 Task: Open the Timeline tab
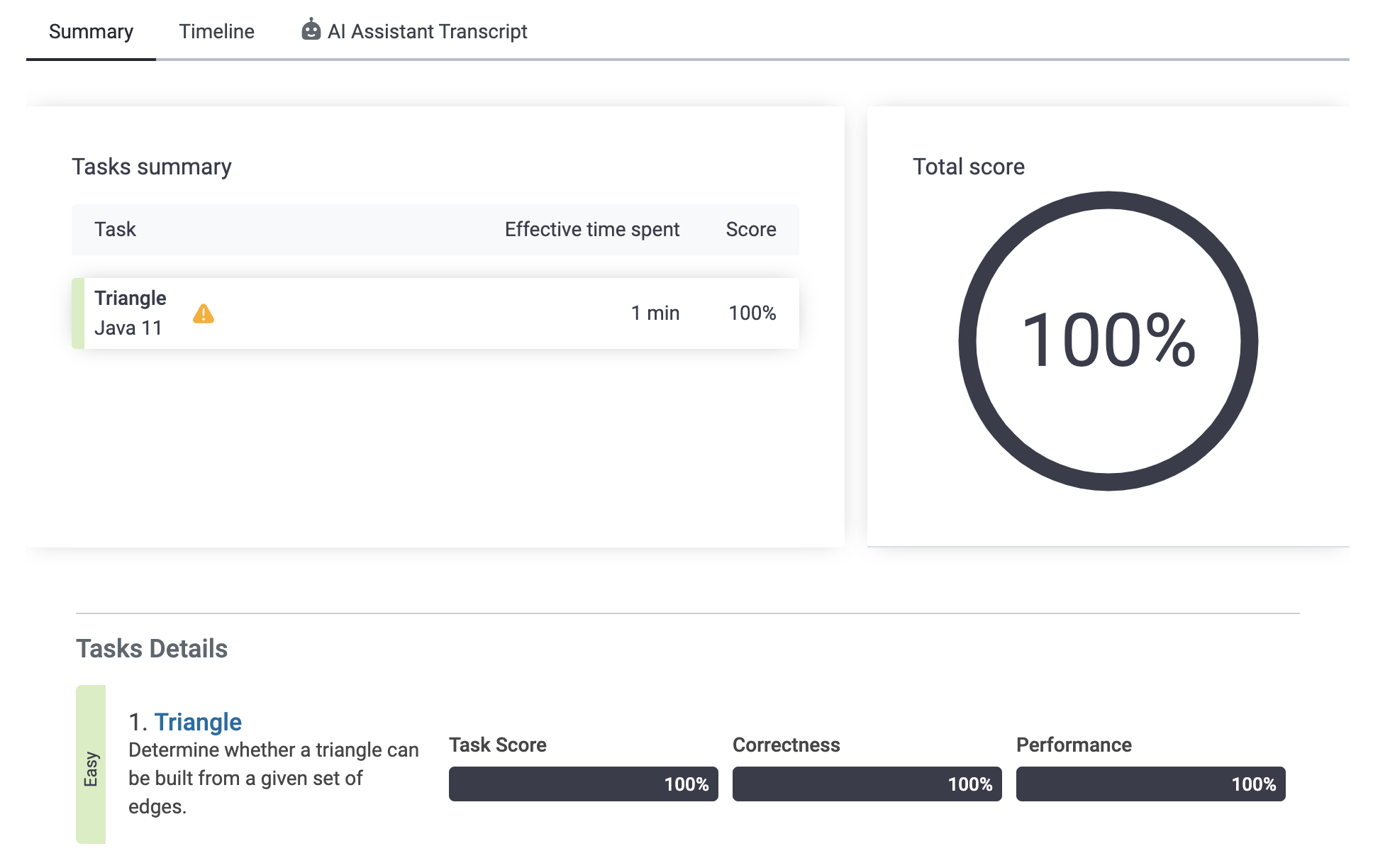(x=216, y=31)
